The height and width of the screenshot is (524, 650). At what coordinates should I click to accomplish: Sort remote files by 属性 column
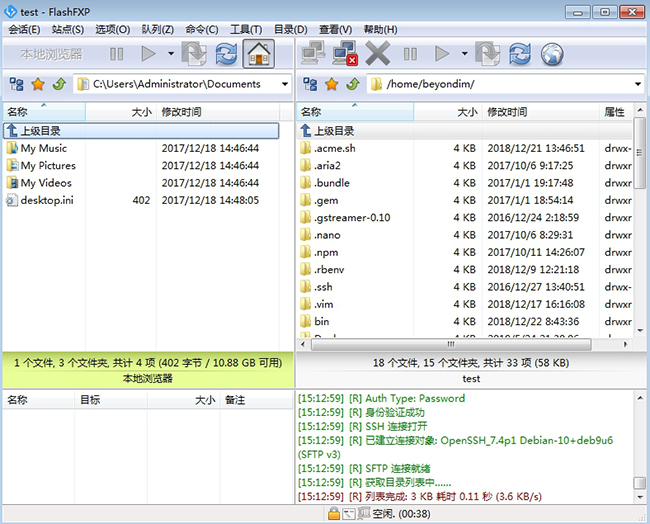point(616,112)
